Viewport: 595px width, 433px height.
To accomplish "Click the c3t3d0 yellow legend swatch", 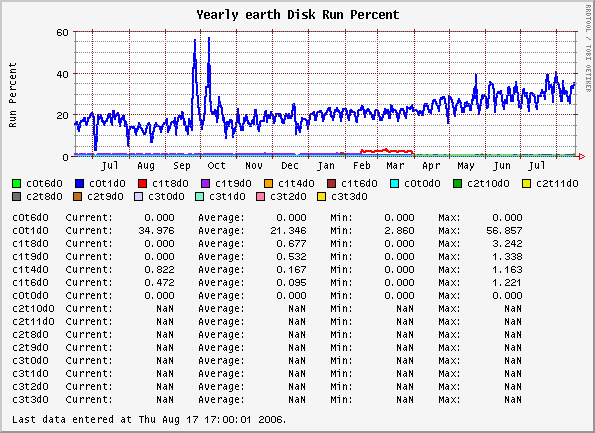I will [322, 197].
